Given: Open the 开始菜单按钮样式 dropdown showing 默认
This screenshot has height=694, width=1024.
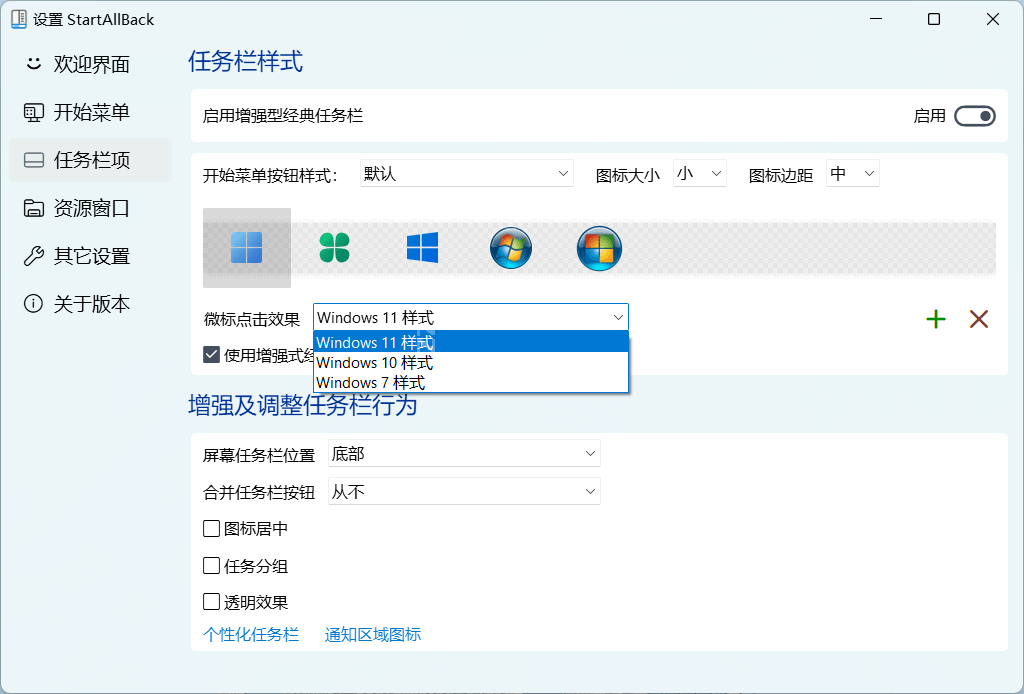Looking at the screenshot, I should point(466,174).
